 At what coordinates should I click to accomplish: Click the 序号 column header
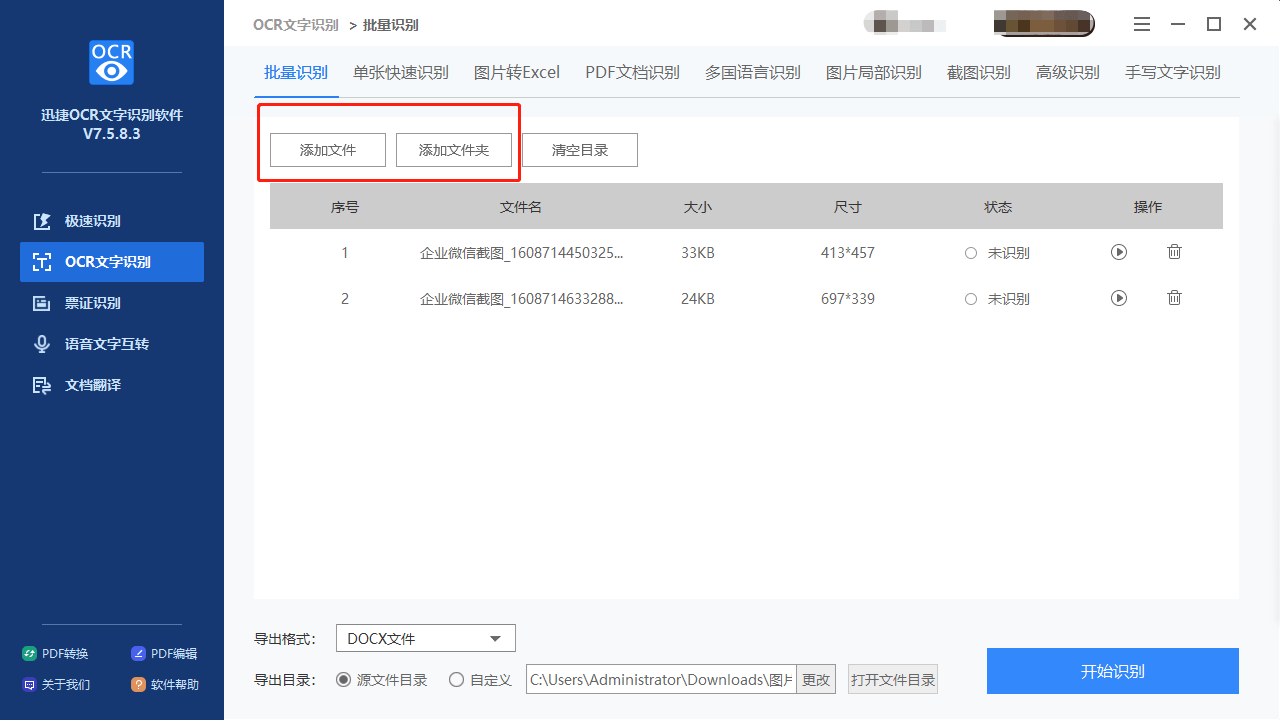(345, 207)
